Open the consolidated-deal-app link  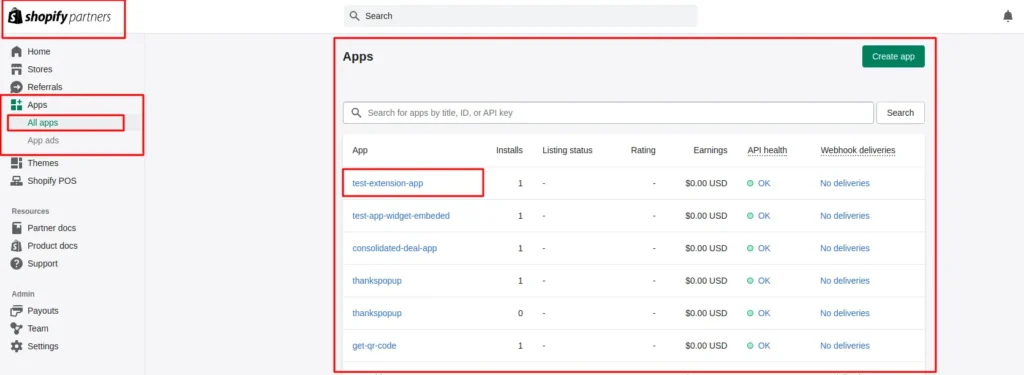pos(394,248)
